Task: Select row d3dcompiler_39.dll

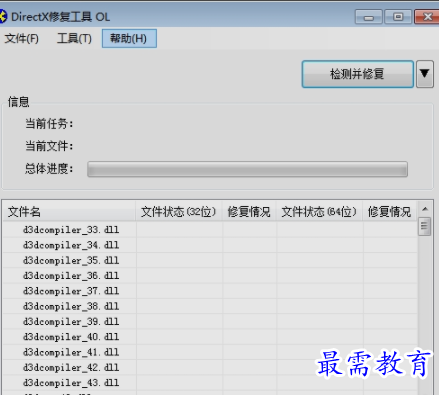Action: point(210,322)
